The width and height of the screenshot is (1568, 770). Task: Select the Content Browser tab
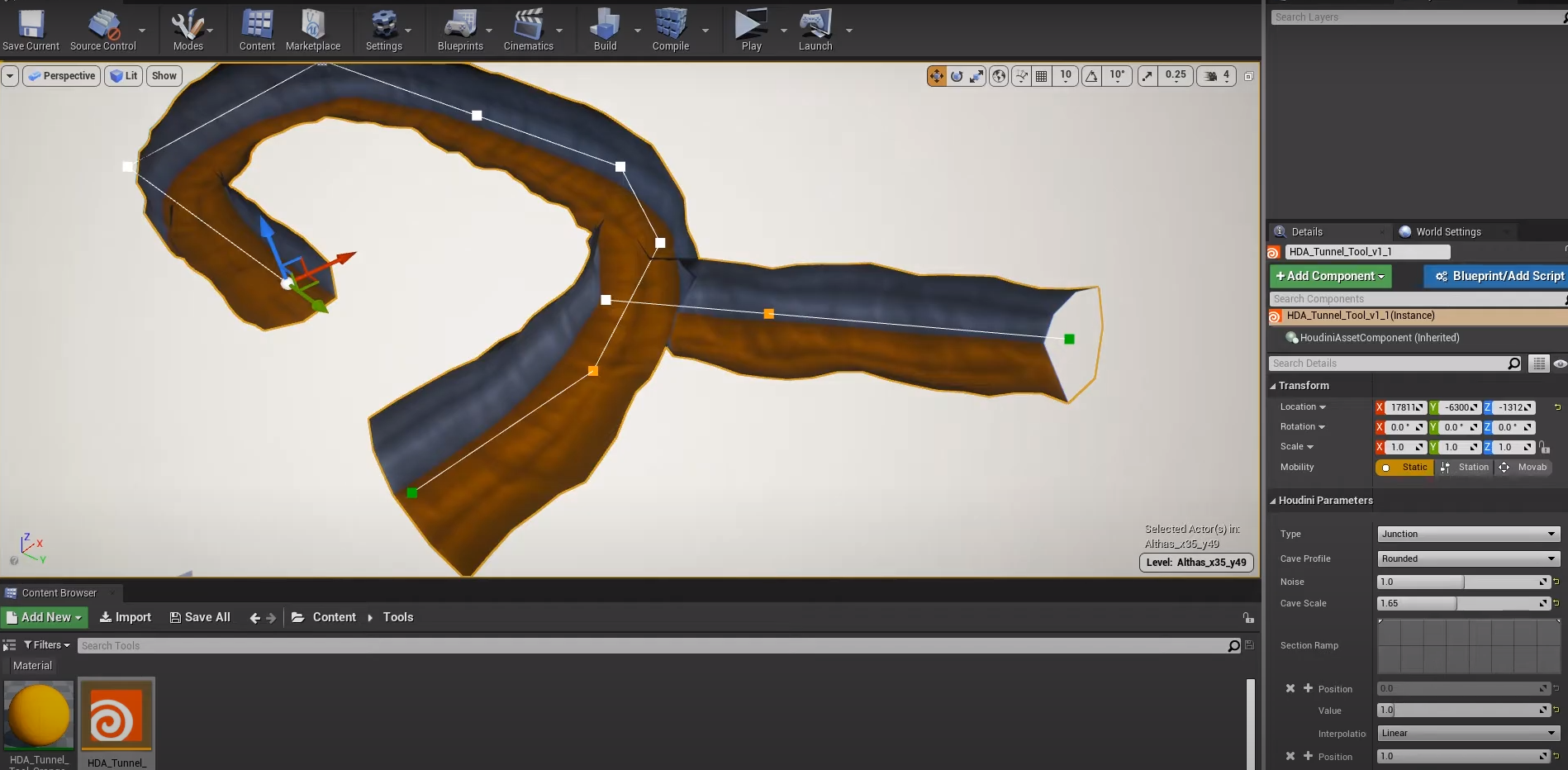[x=59, y=593]
